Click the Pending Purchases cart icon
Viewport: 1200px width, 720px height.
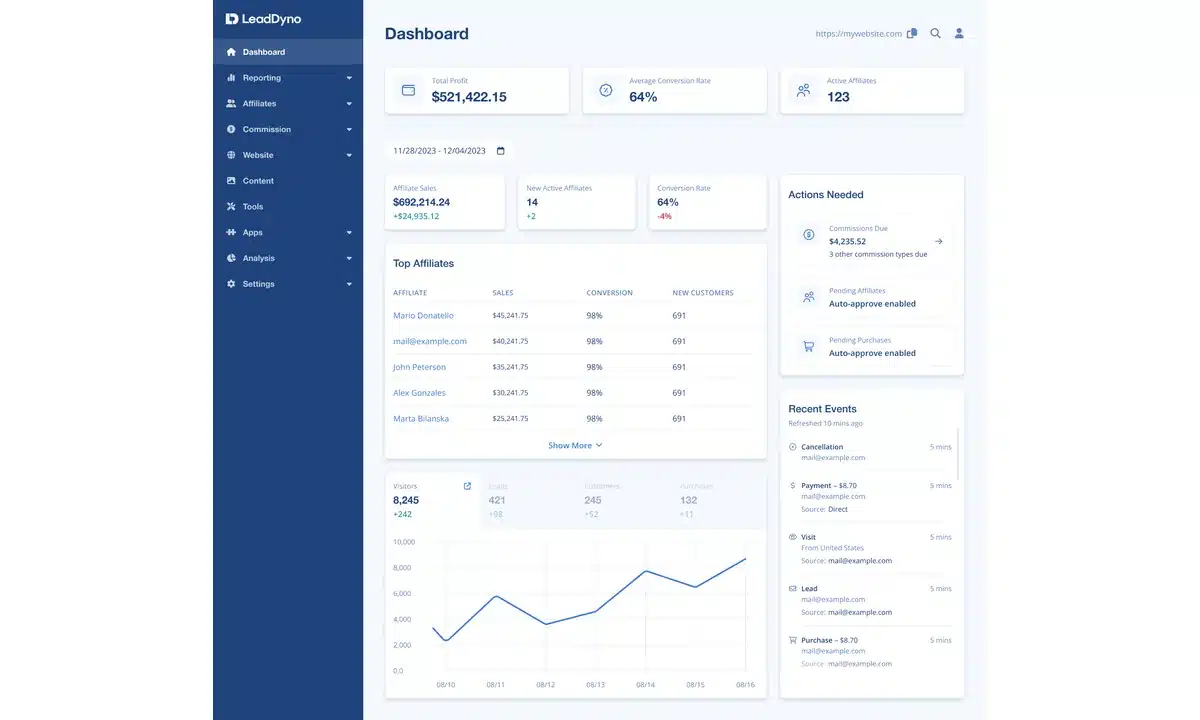pos(808,347)
